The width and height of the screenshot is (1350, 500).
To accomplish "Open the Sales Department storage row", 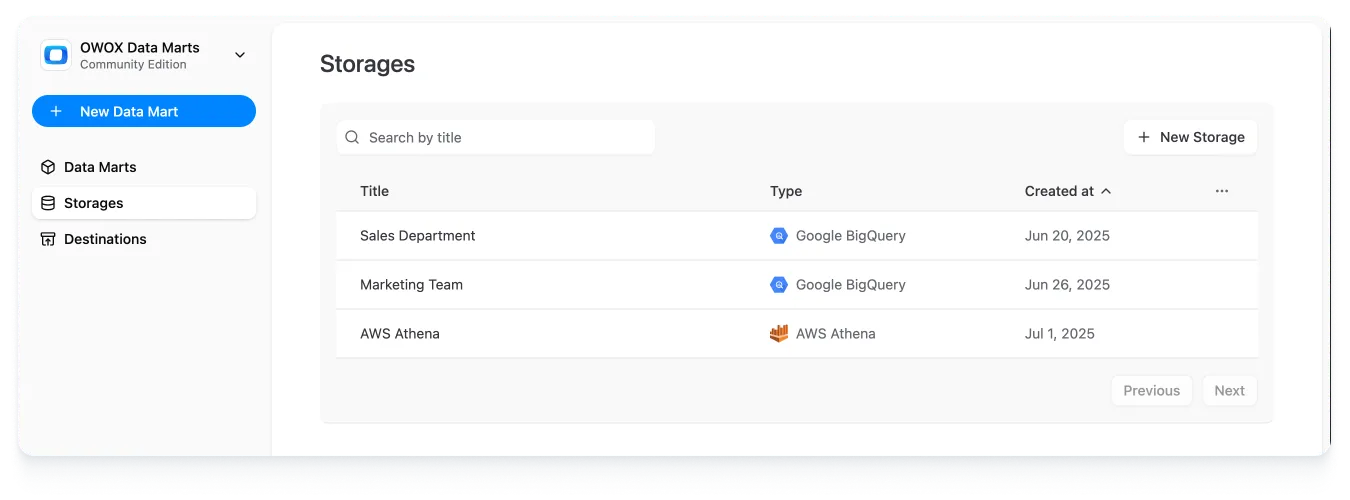I will pyautogui.click(x=418, y=236).
